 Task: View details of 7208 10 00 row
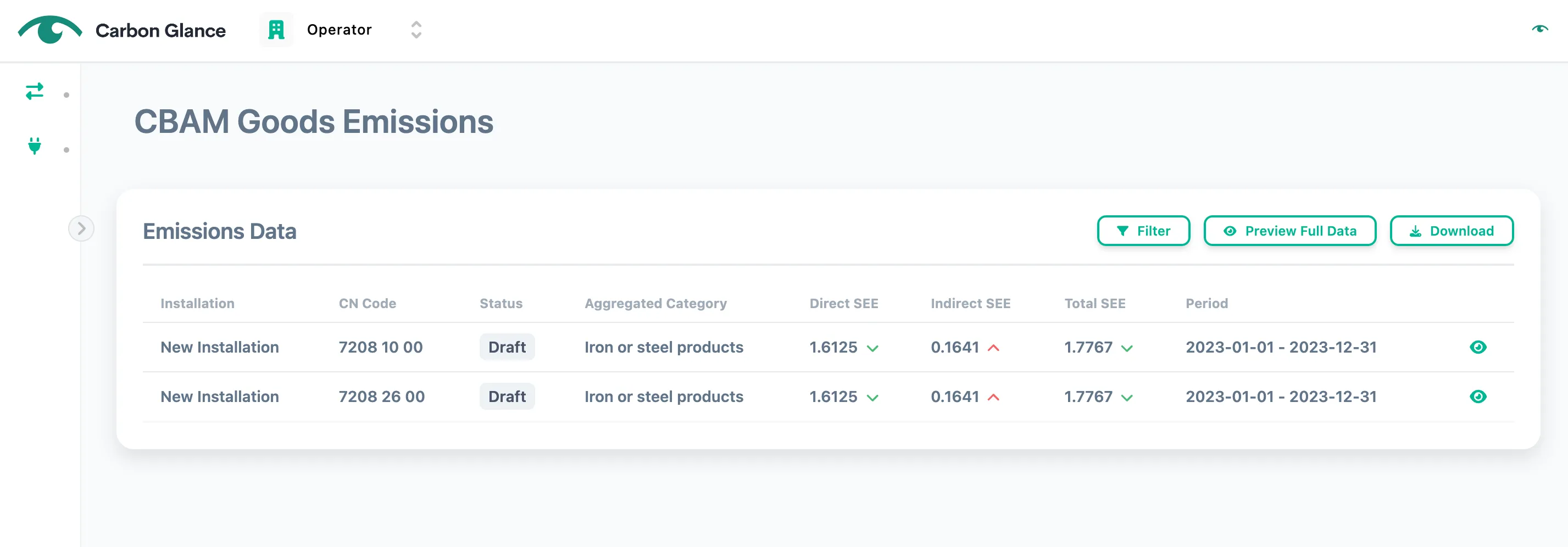pyautogui.click(x=1477, y=347)
